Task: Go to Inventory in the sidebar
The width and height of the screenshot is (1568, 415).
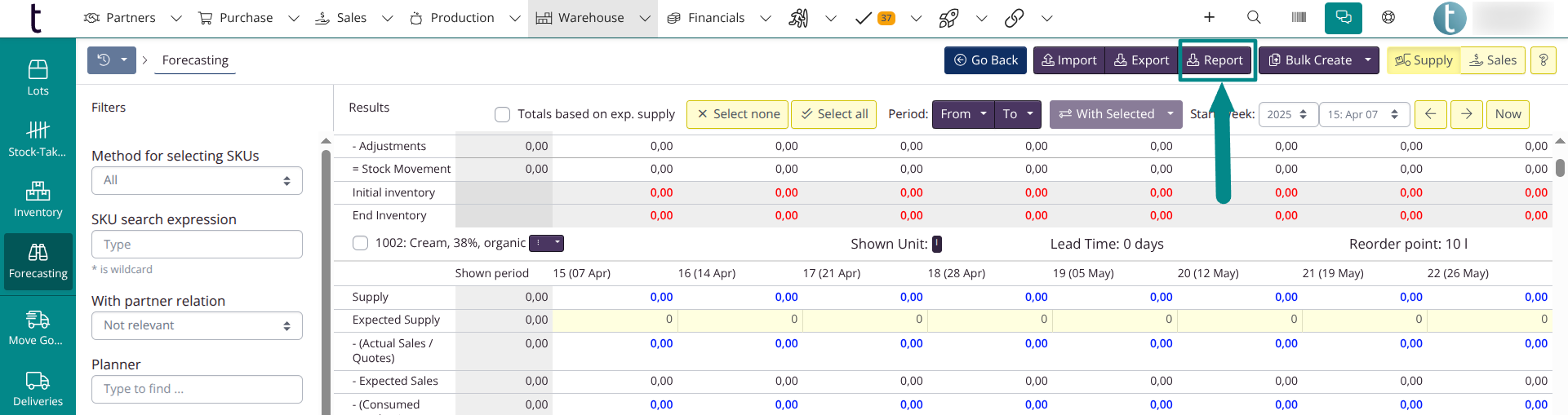Action: coord(38,200)
